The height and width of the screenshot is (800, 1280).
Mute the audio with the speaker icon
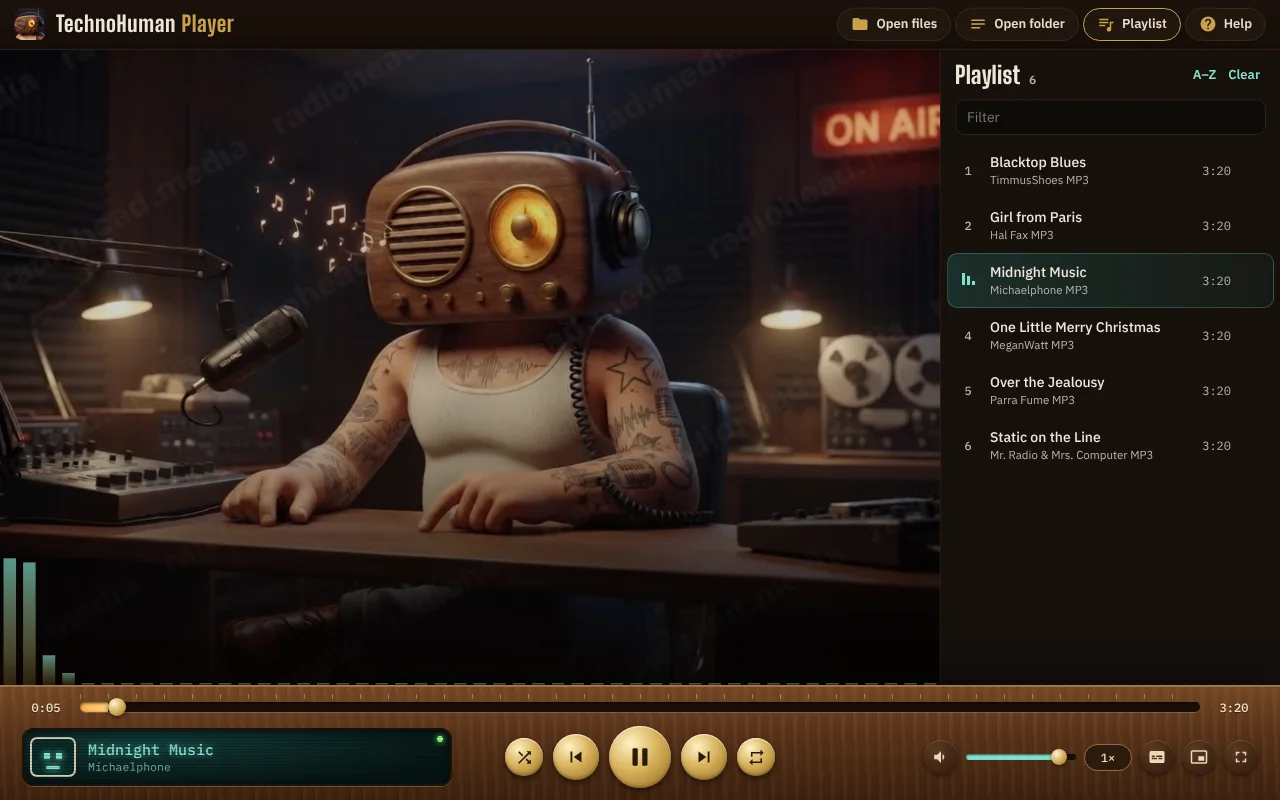pos(940,757)
